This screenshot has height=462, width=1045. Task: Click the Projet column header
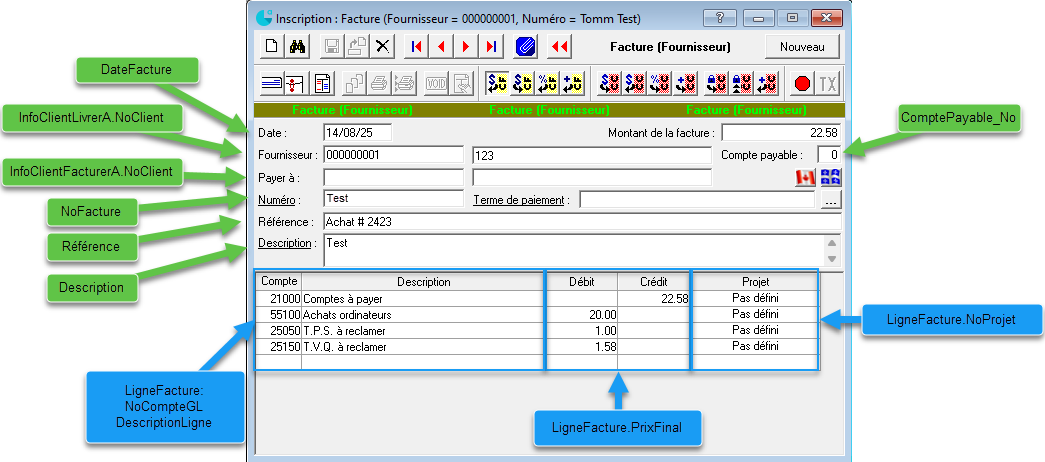(754, 282)
